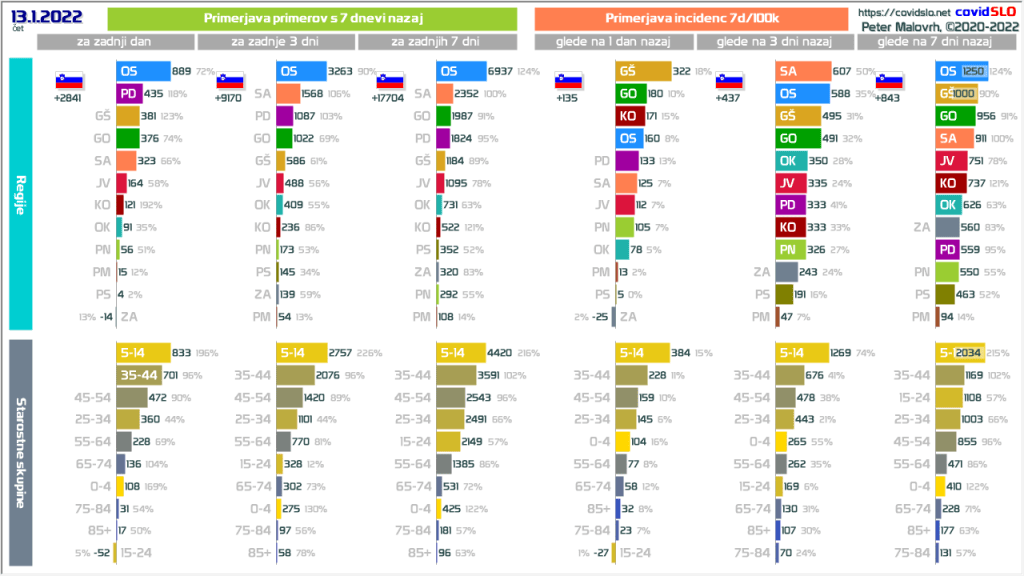Click the blue OS bar showing 889
The height and width of the screenshot is (576, 1024).
click(142, 72)
